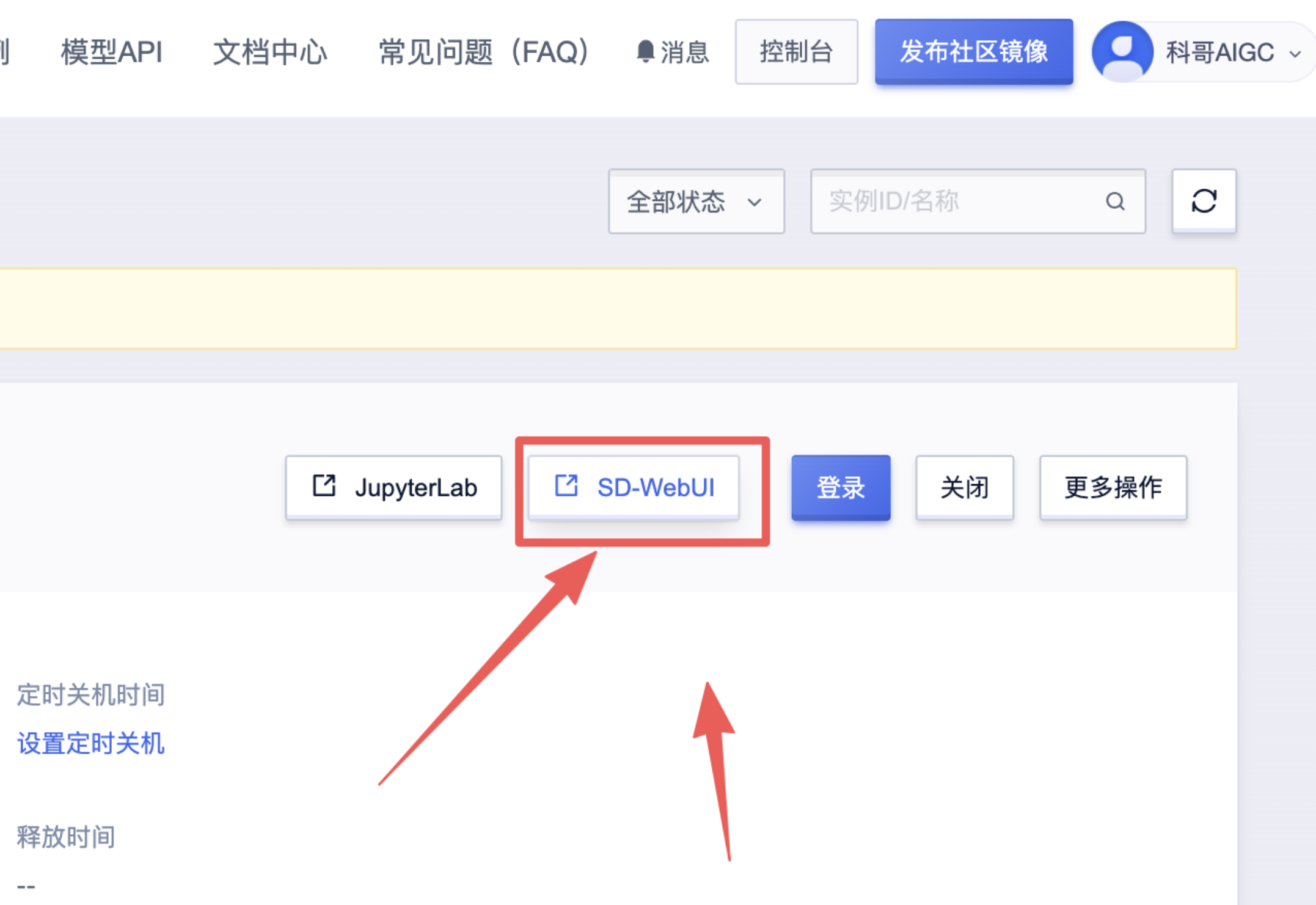This screenshot has height=905, width=1316.
Task: Open 常见问题 (FAQ) page
Action: pos(483,52)
